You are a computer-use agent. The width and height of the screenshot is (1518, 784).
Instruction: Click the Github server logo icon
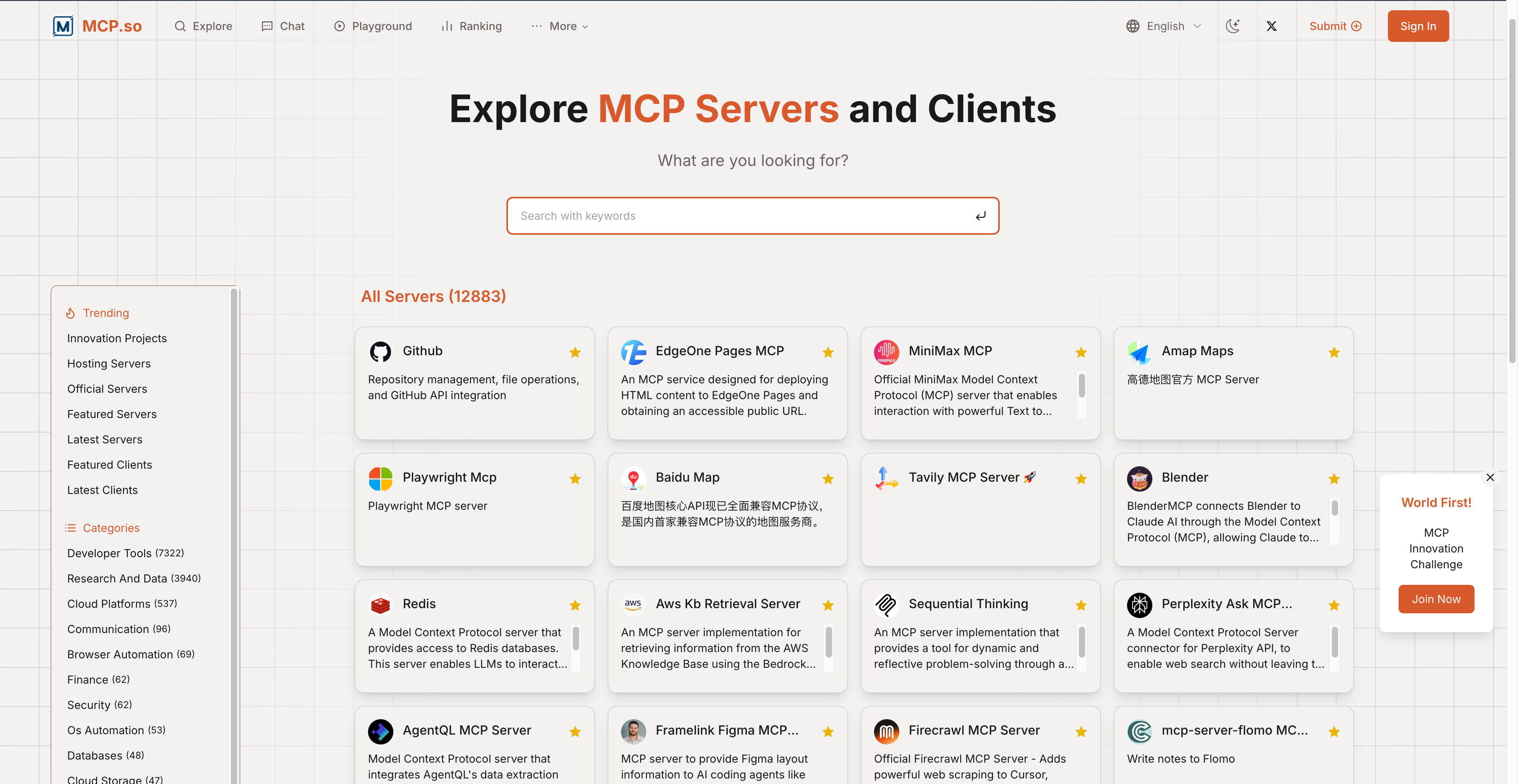coord(380,352)
